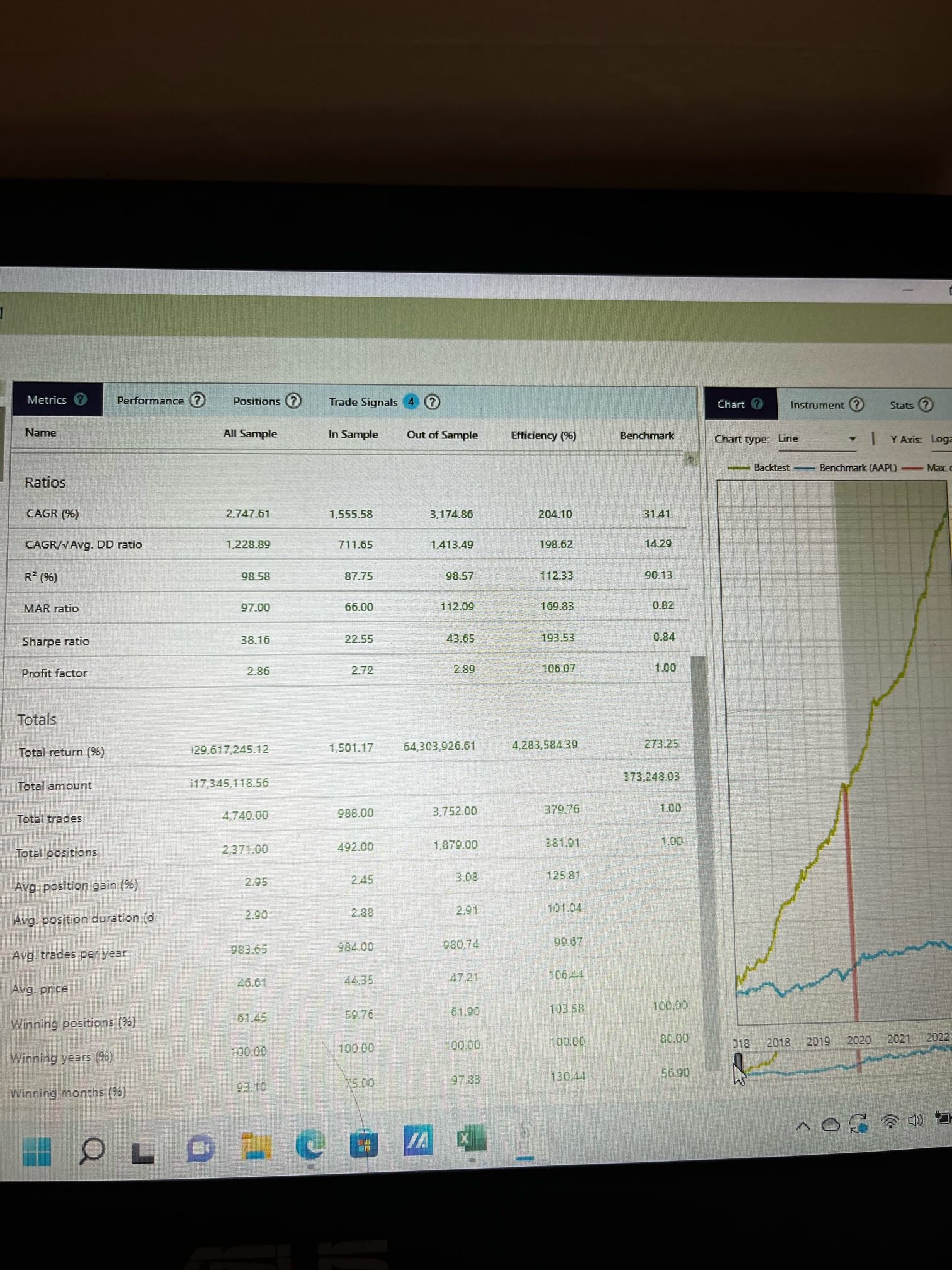
Task: Click the question mark beside Positions
Action: [x=293, y=401]
